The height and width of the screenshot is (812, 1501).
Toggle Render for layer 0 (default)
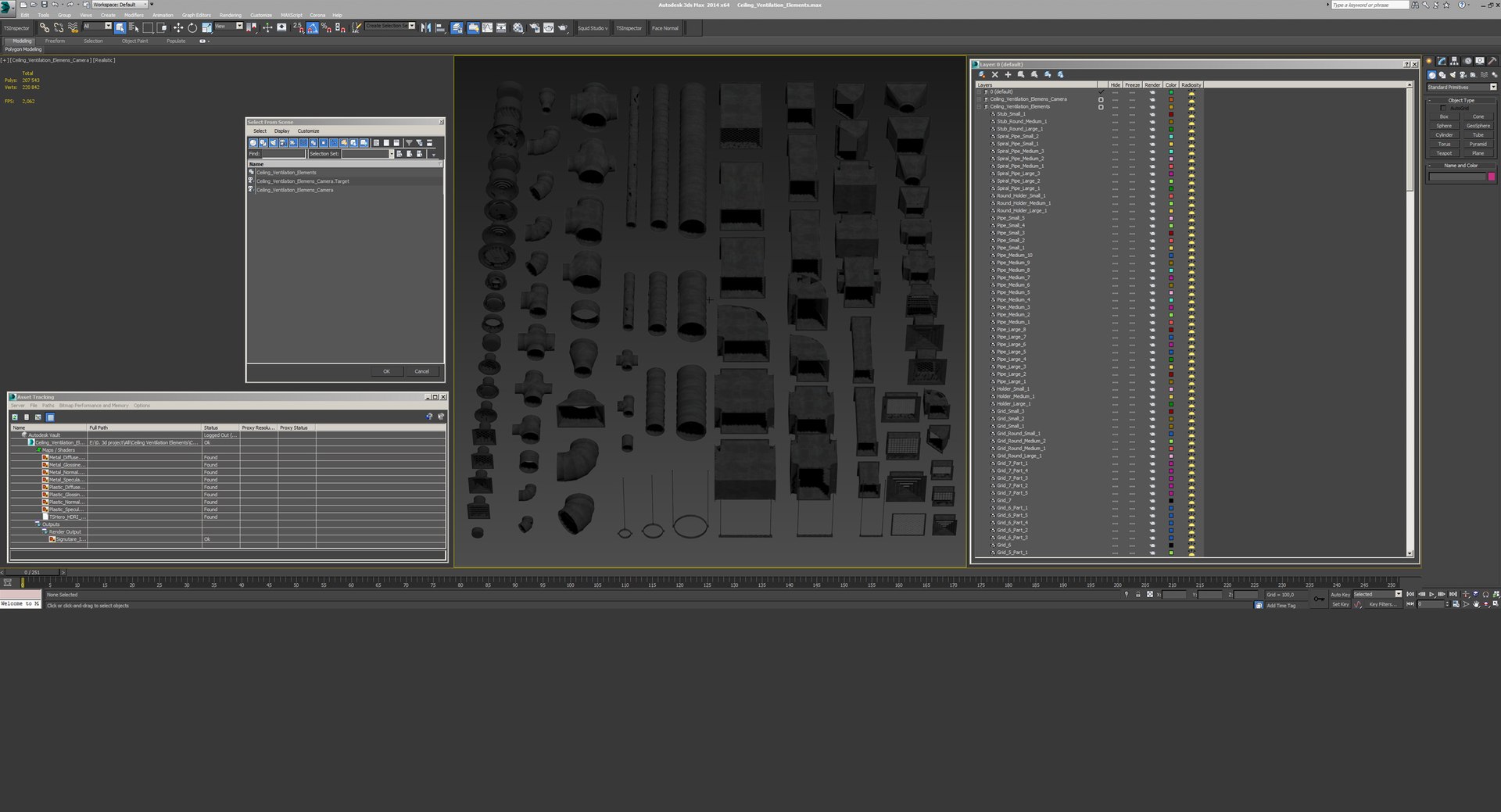(x=1152, y=92)
